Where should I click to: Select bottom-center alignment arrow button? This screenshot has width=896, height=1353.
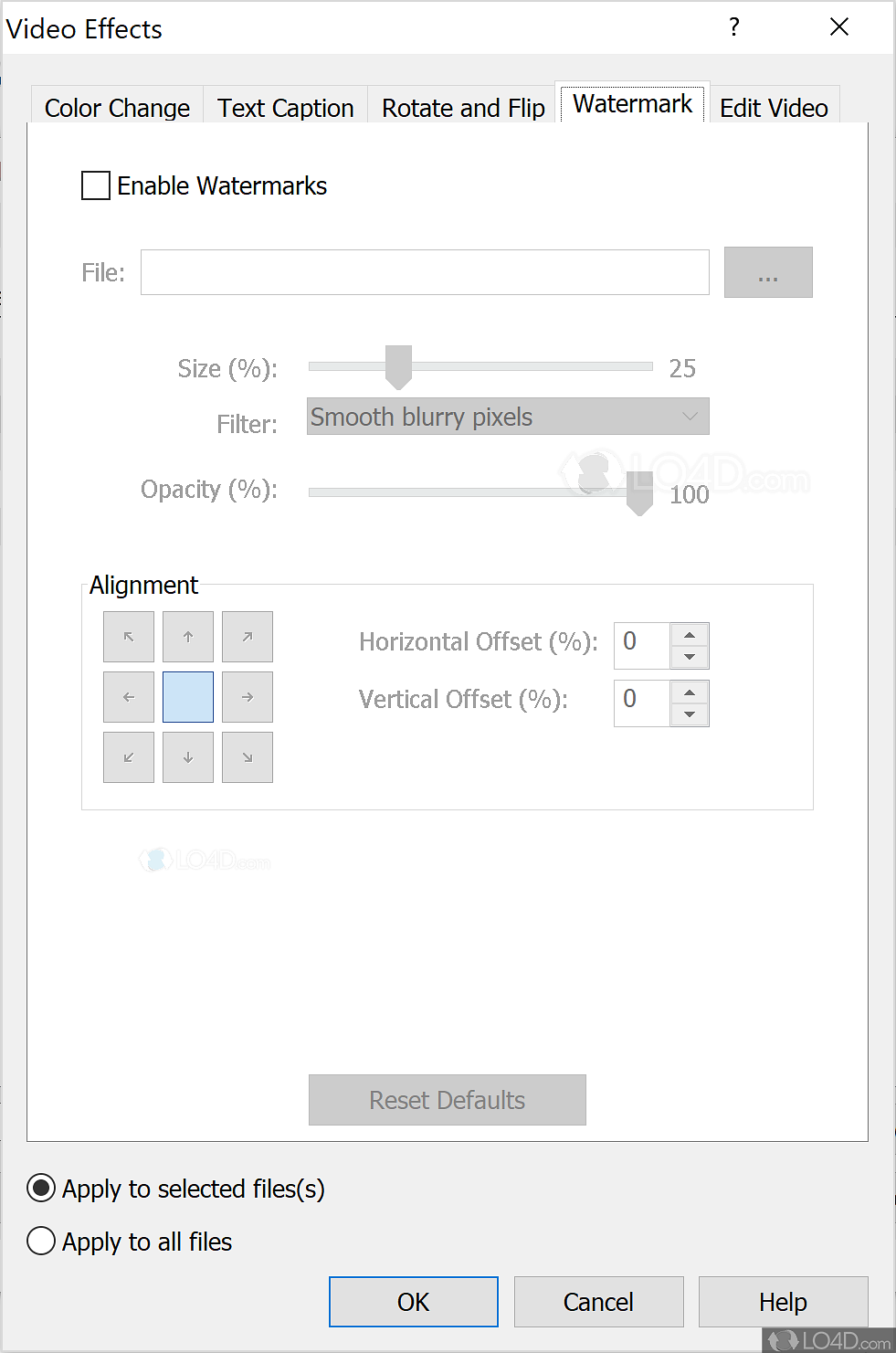tap(188, 757)
